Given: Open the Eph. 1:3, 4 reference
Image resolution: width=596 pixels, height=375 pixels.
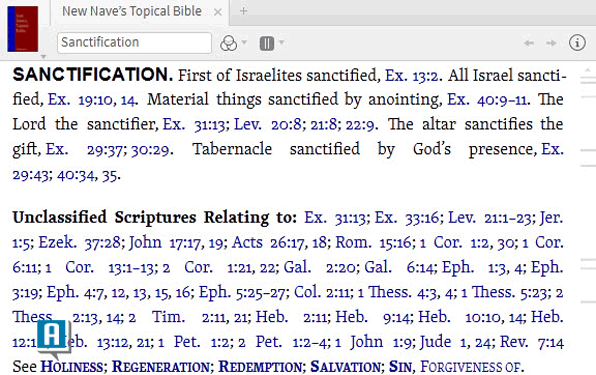Looking at the screenshot, I should (482, 267).
